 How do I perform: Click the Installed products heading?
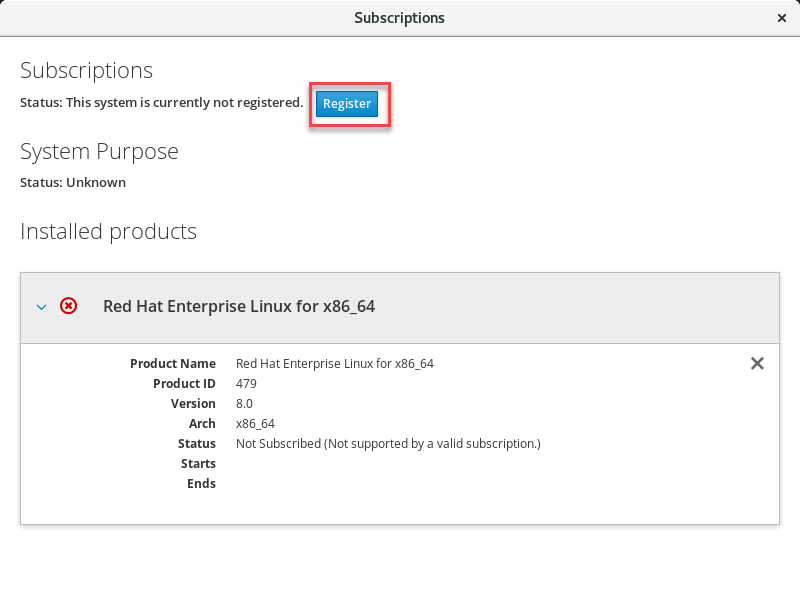(108, 231)
